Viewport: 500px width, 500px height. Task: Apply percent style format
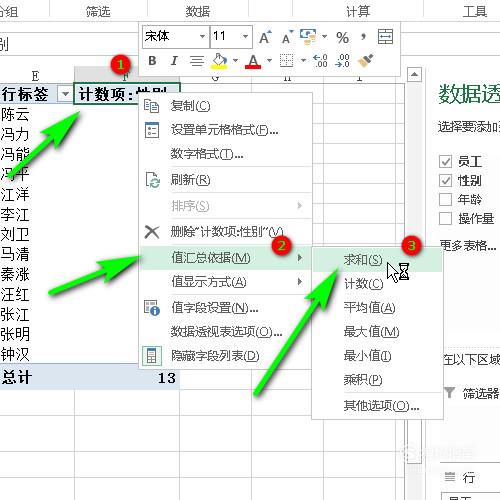(342, 37)
